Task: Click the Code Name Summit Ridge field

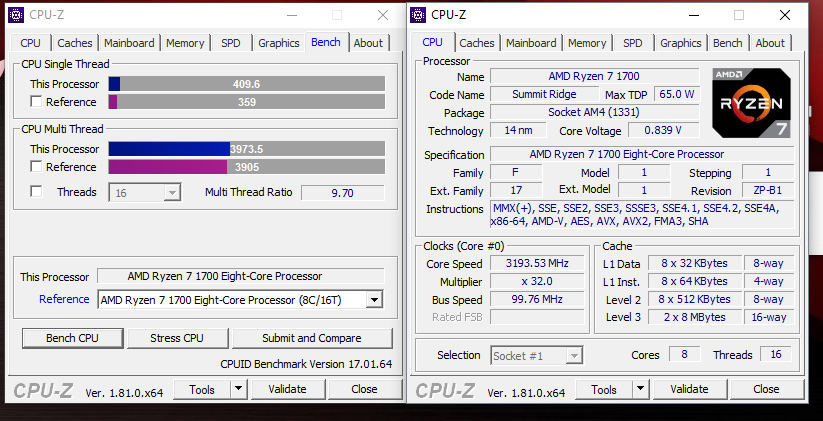Action: tap(544, 94)
